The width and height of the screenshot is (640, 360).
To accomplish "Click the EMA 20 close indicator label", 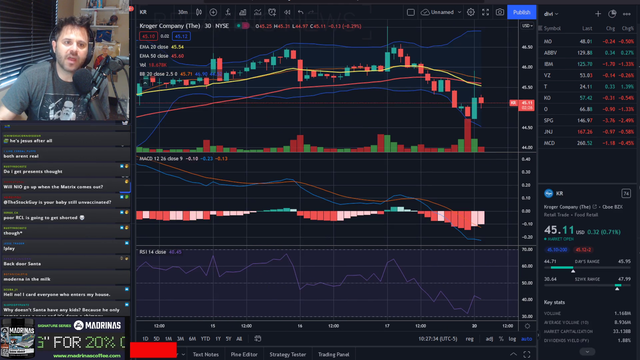I will click(x=154, y=47).
